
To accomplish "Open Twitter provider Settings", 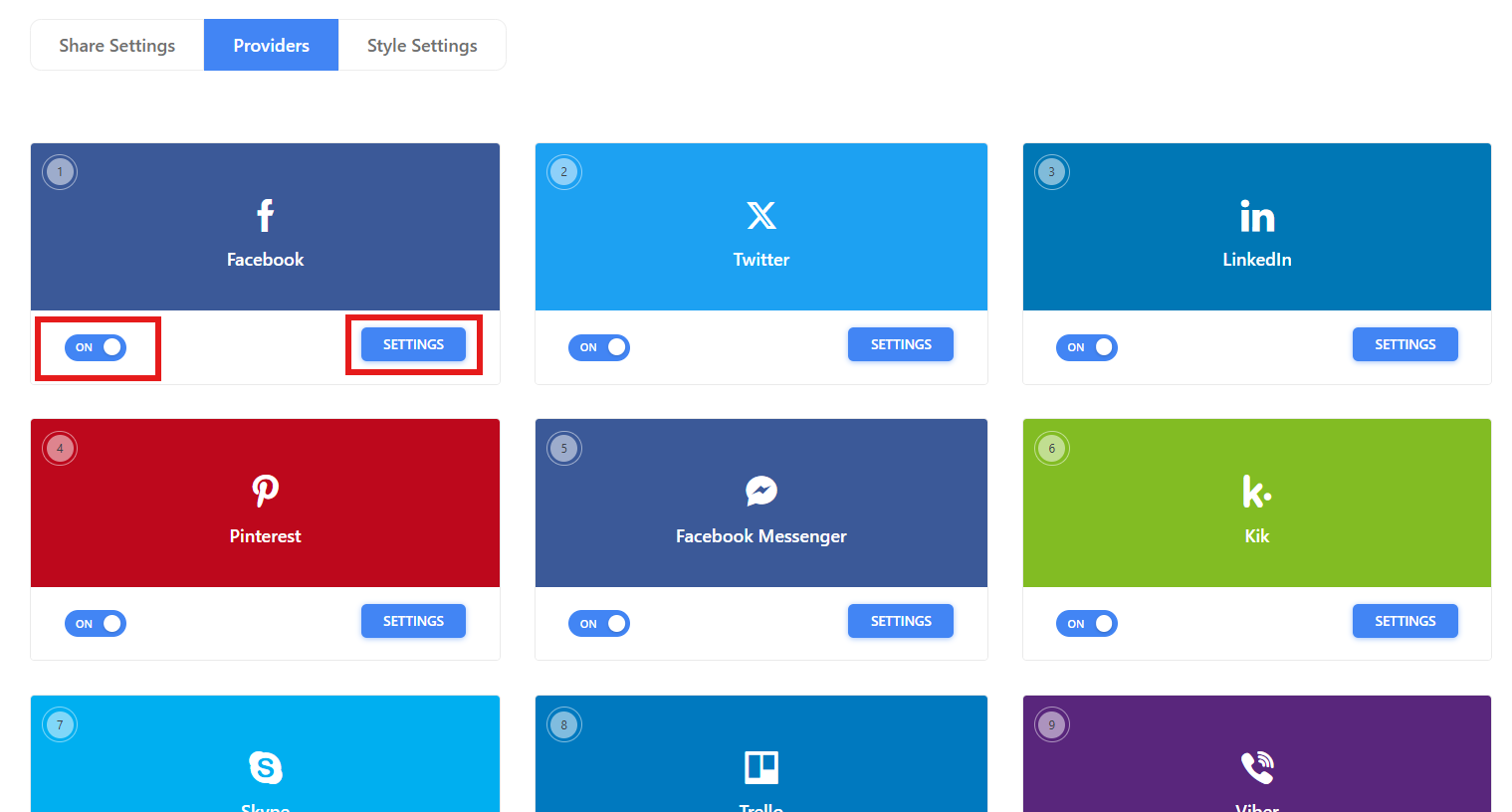I will pos(901,344).
